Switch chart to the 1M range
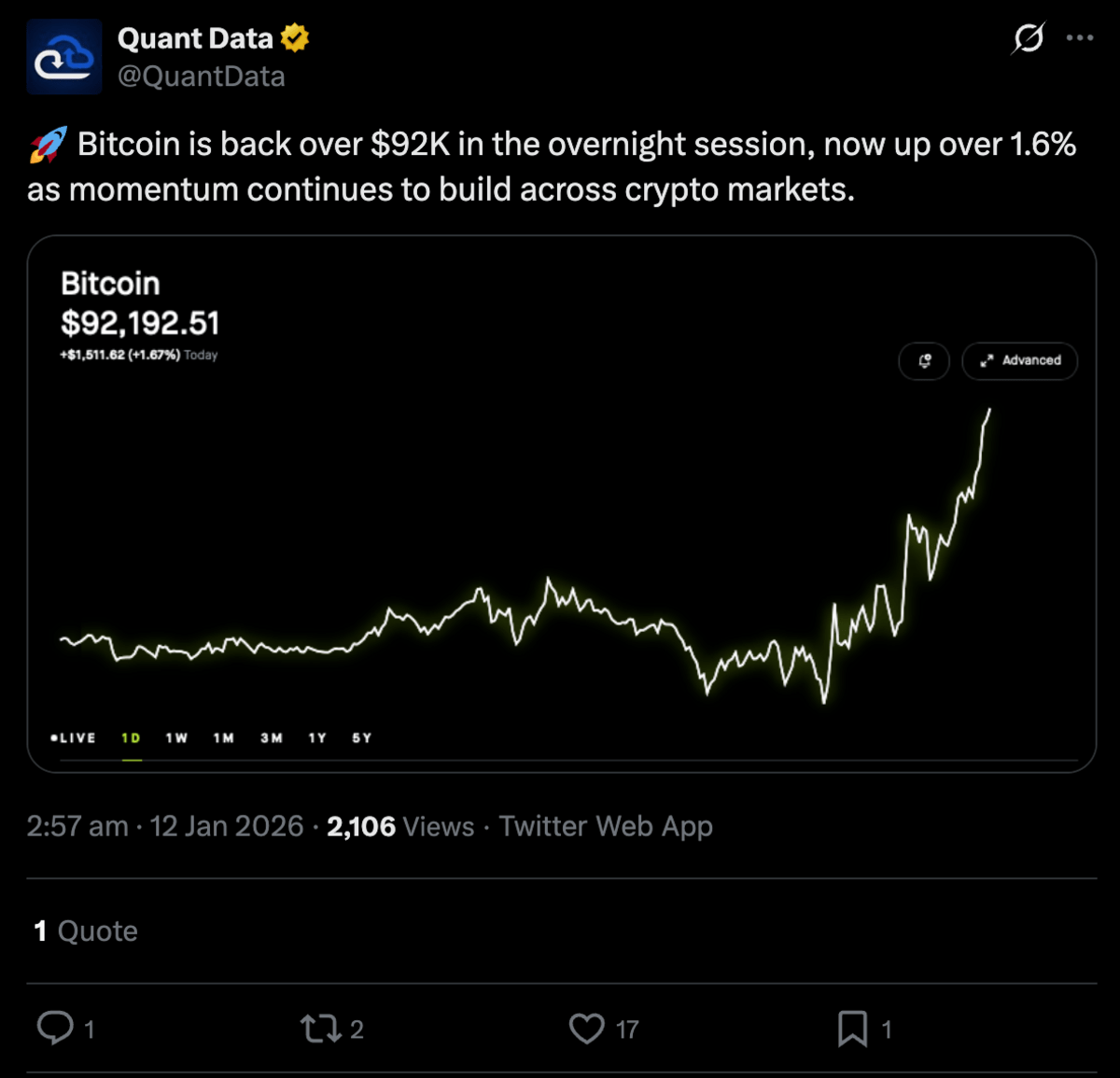The width and height of the screenshot is (1120, 1078). coord(222,737)
